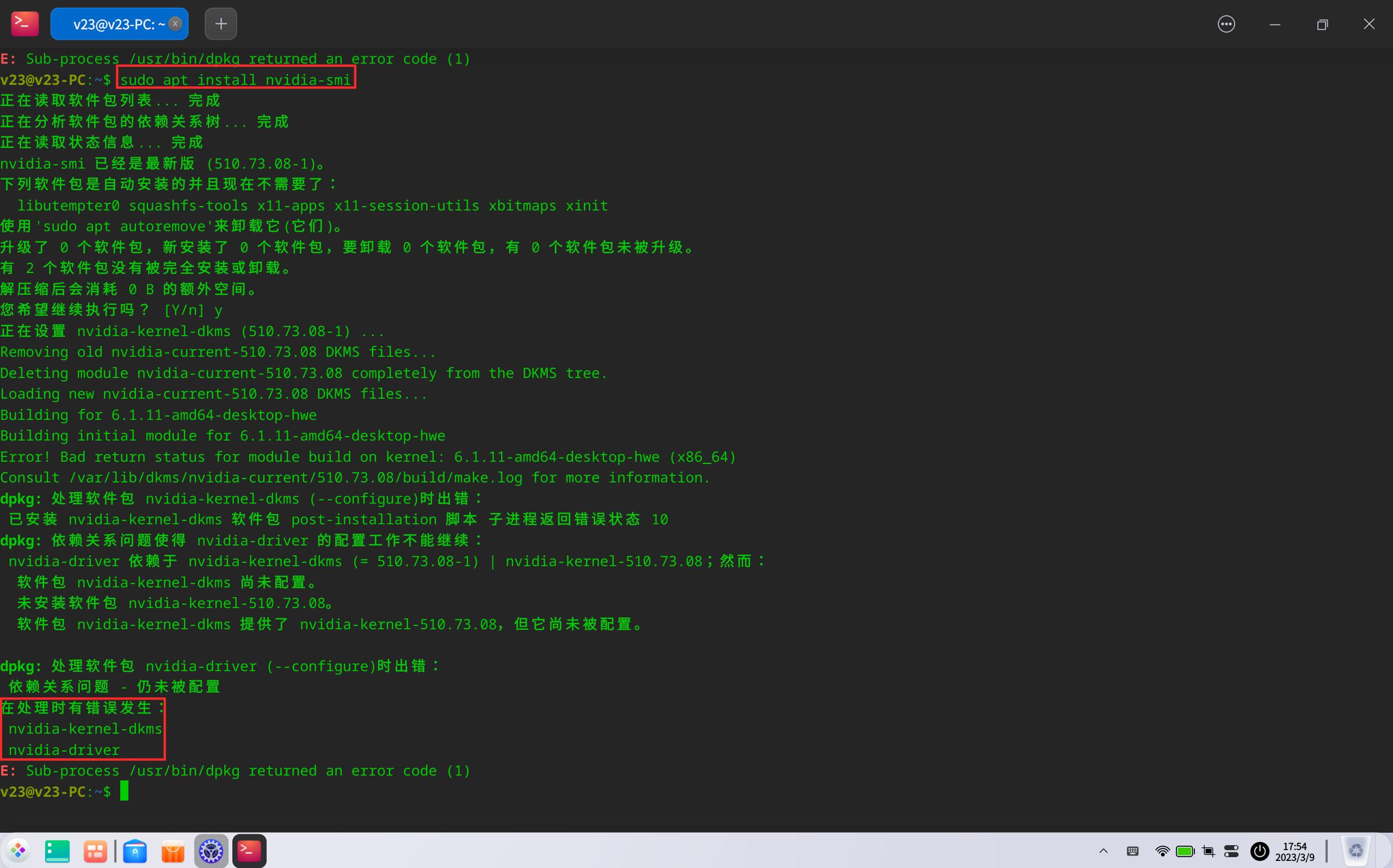The width and height of the screenshot is (1393, 868).
Task: Open the Launcher icon in the dock
Action: (18, 851)
